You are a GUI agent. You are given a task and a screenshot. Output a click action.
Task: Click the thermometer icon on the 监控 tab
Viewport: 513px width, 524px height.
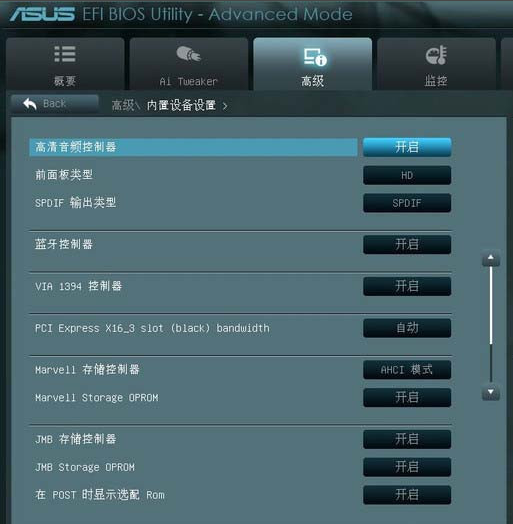tap(436, 55)
